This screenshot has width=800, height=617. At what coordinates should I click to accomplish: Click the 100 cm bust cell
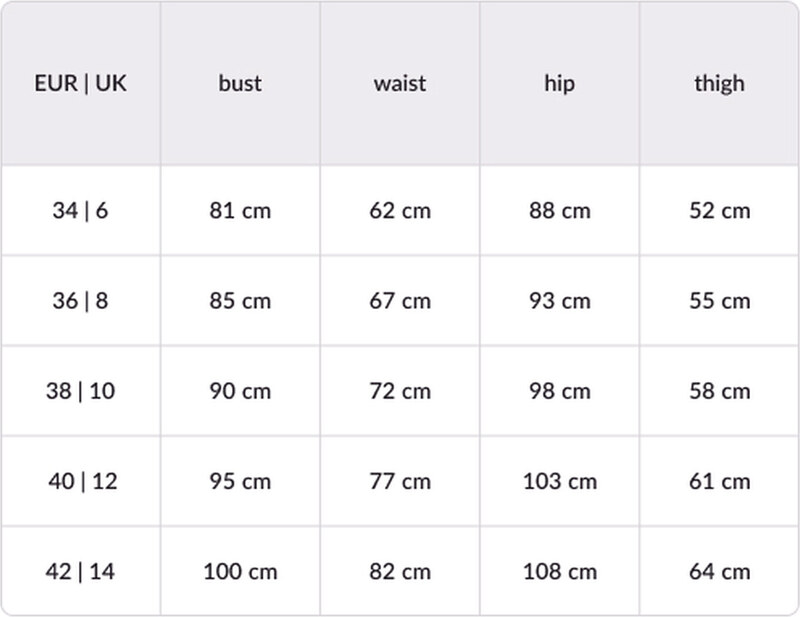tap(240, 572)
